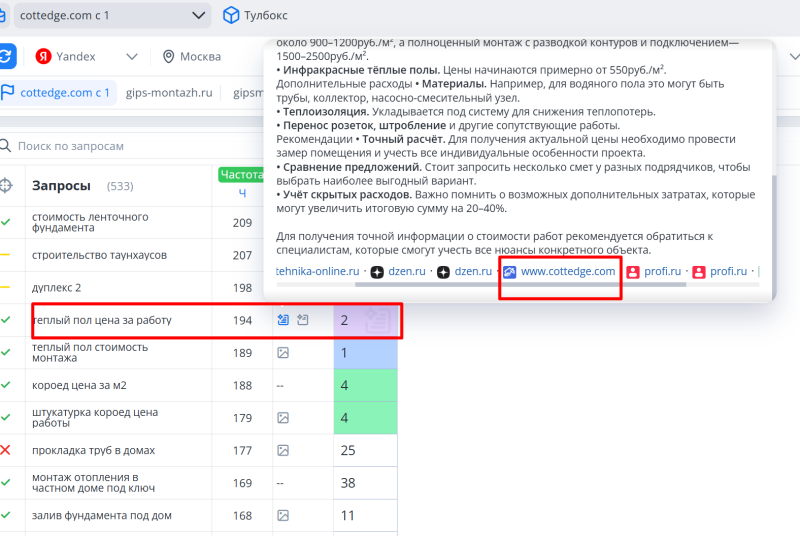The image size is (800, 536).
Task: Sort by the Ч frequency column
Action: pos(242,193)
